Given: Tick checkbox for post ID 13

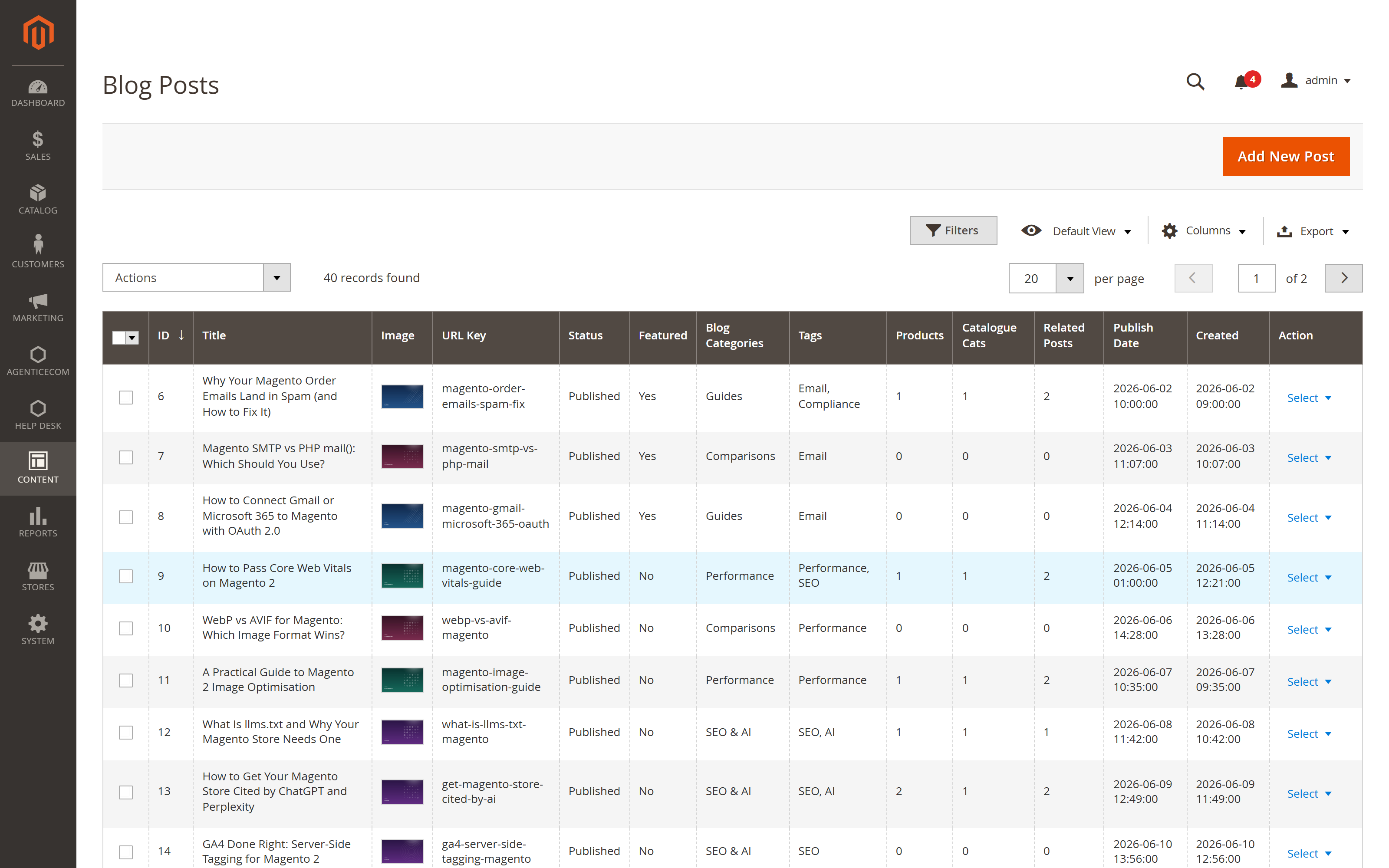Looking at the screenshot, I should pyautogui.click(x=126, y=793).
